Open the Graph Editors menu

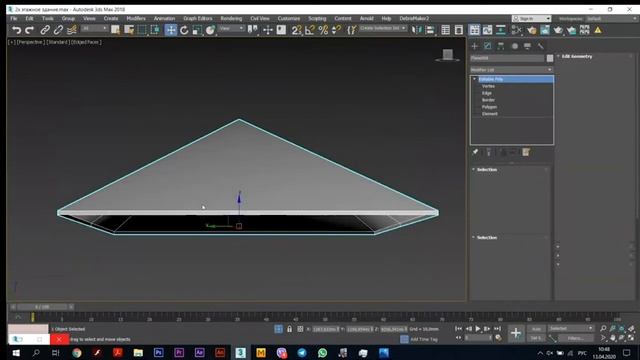[198, 18]
